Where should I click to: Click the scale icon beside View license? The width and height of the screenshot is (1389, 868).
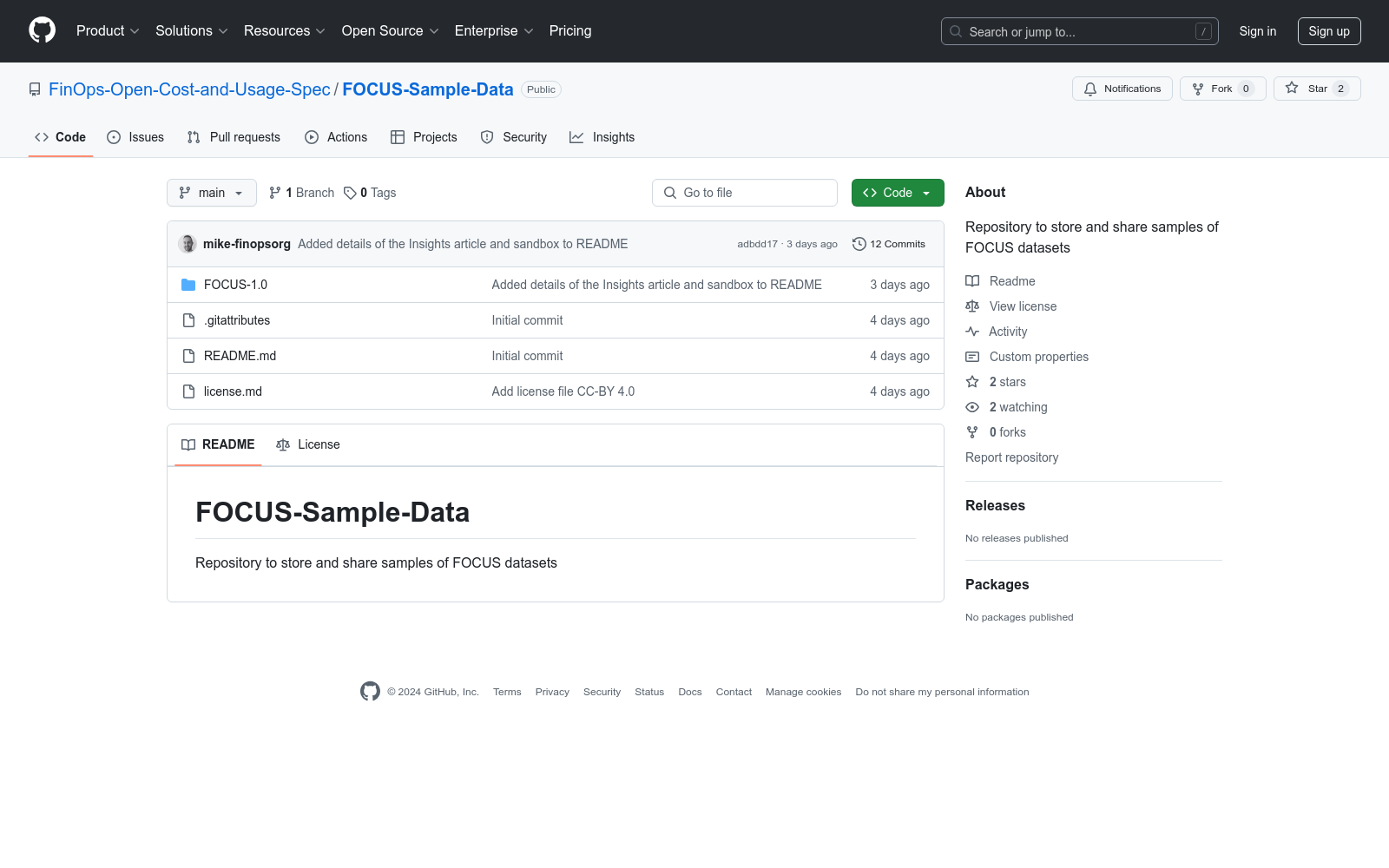pos(972,306)
